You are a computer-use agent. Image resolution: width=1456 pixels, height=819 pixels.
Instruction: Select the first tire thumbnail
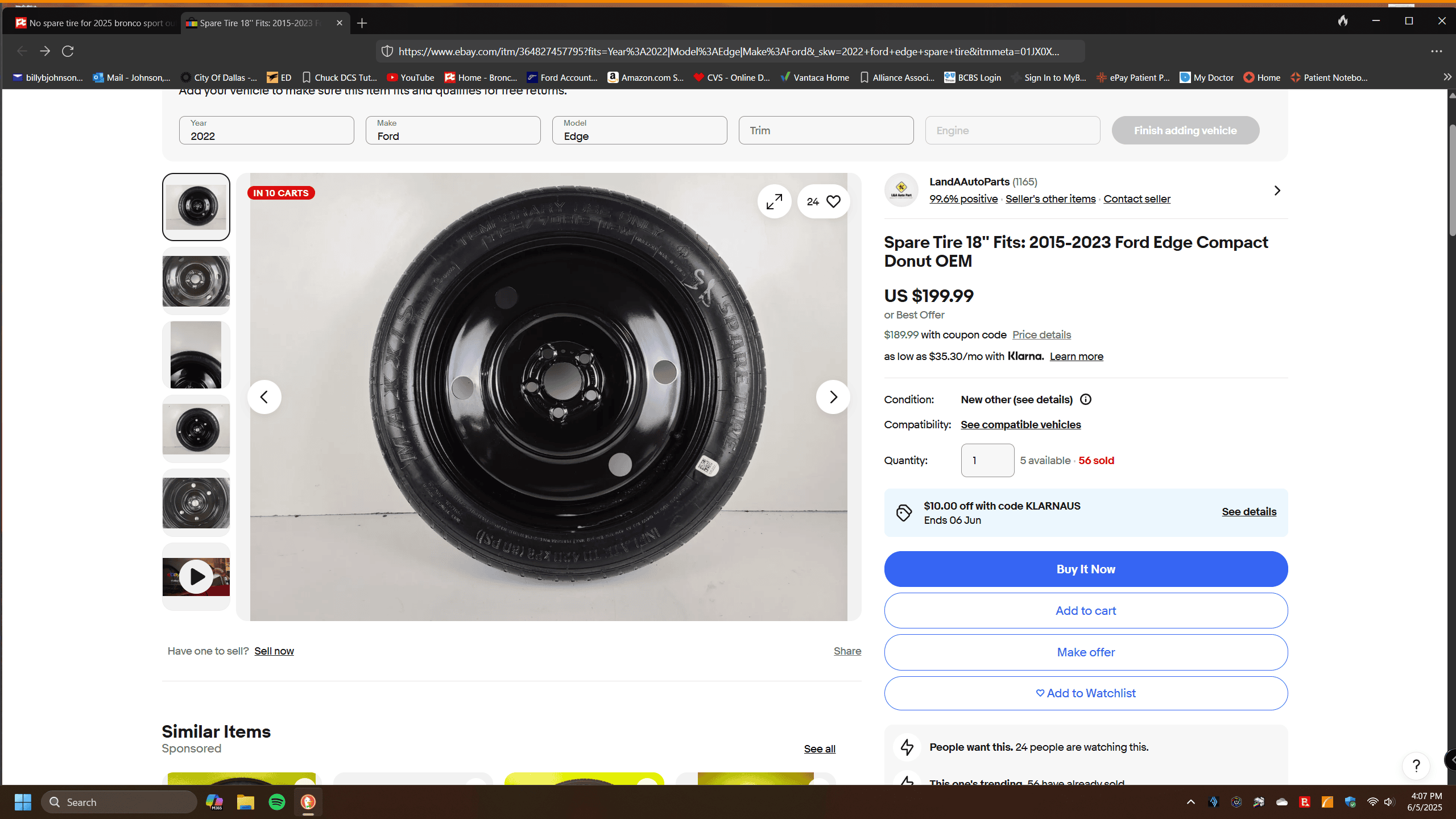(196, 207)
